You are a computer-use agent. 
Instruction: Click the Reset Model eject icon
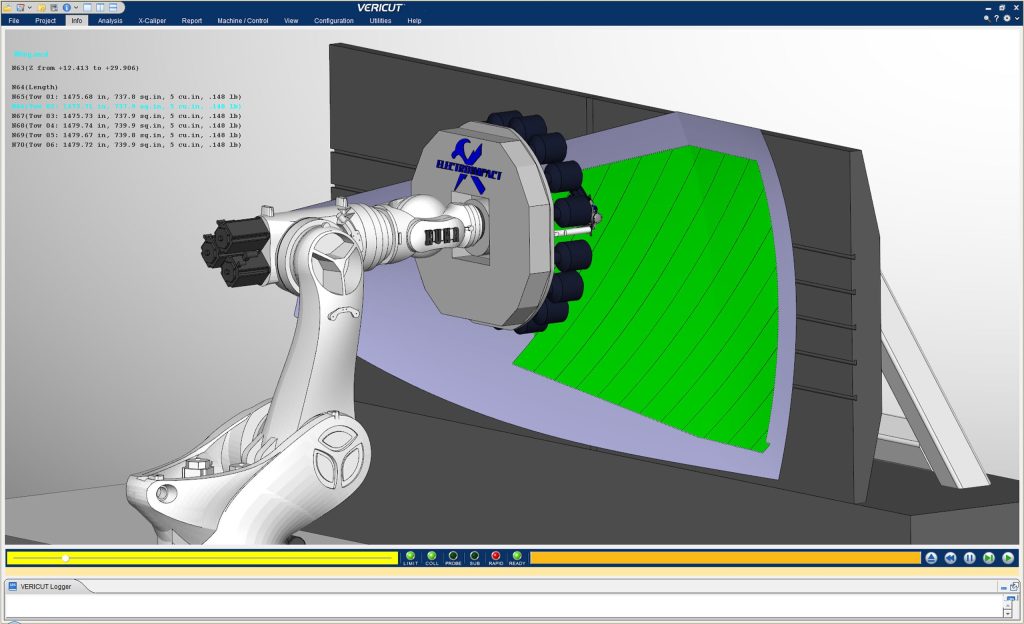coord(930,558)
